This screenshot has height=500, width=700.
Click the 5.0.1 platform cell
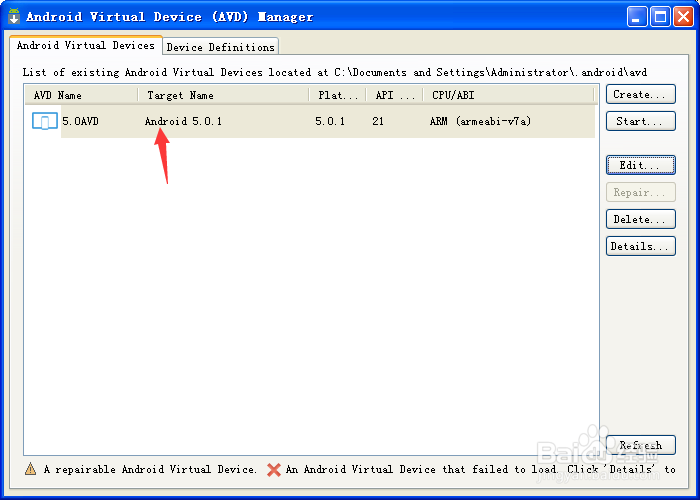pos(330,121)
